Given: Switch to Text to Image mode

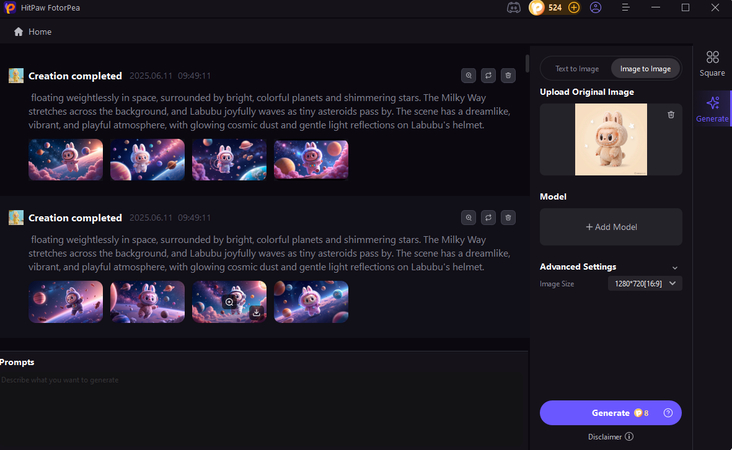Looking at the screenshot, I should point(576,69).
